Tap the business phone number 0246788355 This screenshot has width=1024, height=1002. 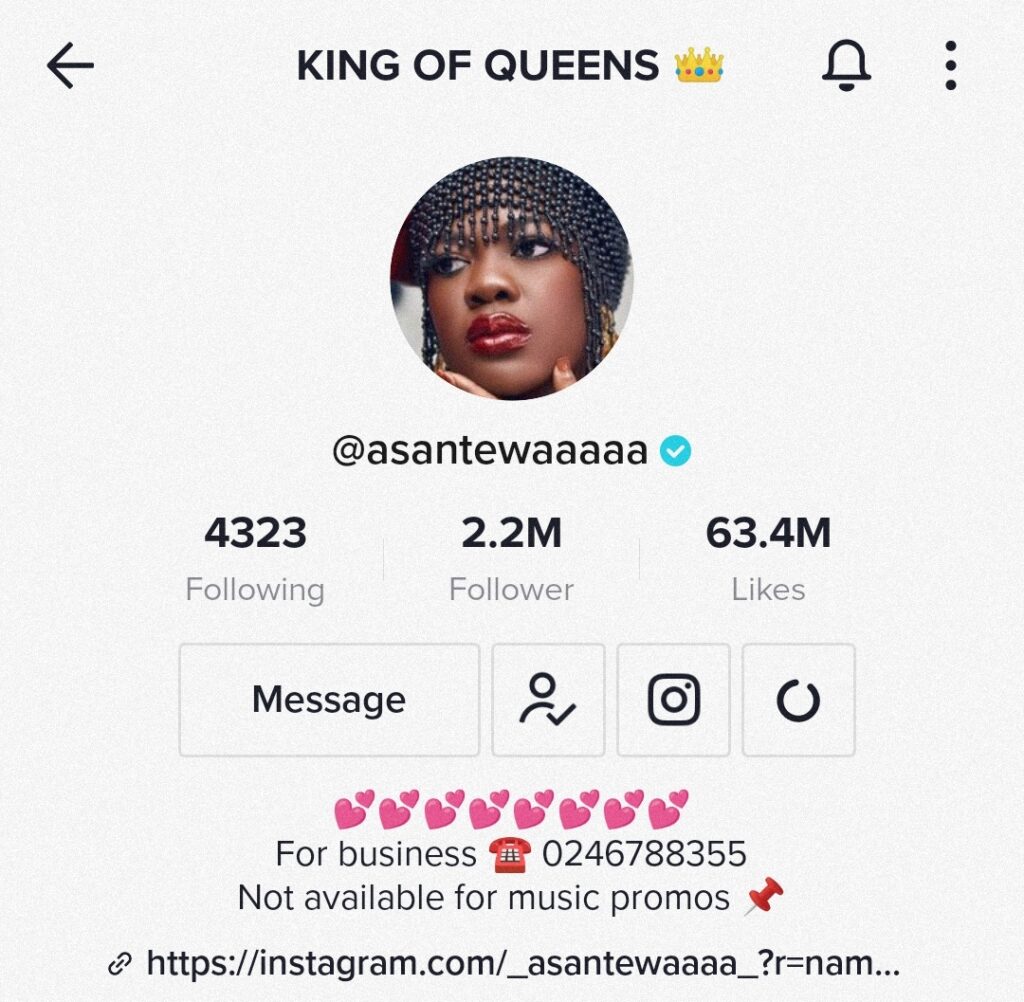[x=644, y=854]
